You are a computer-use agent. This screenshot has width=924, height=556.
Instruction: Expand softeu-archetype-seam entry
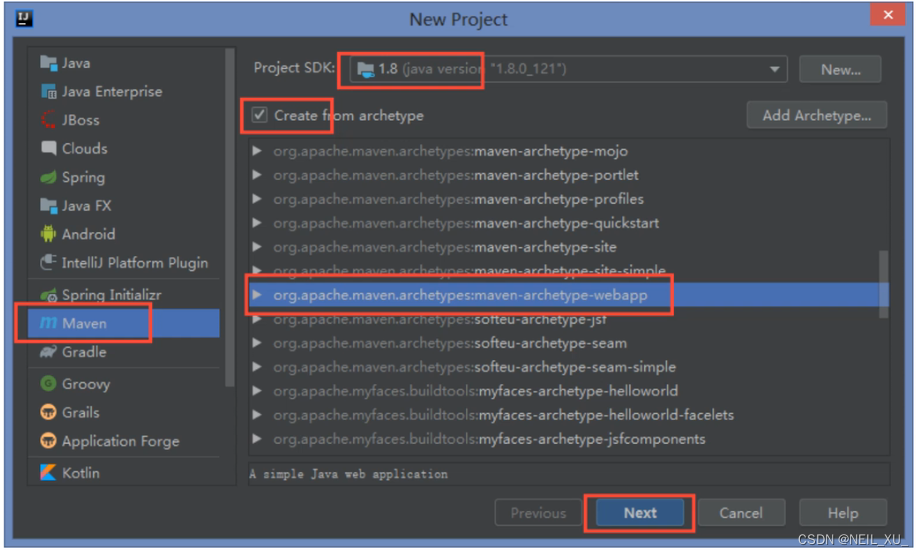point(257,343)
